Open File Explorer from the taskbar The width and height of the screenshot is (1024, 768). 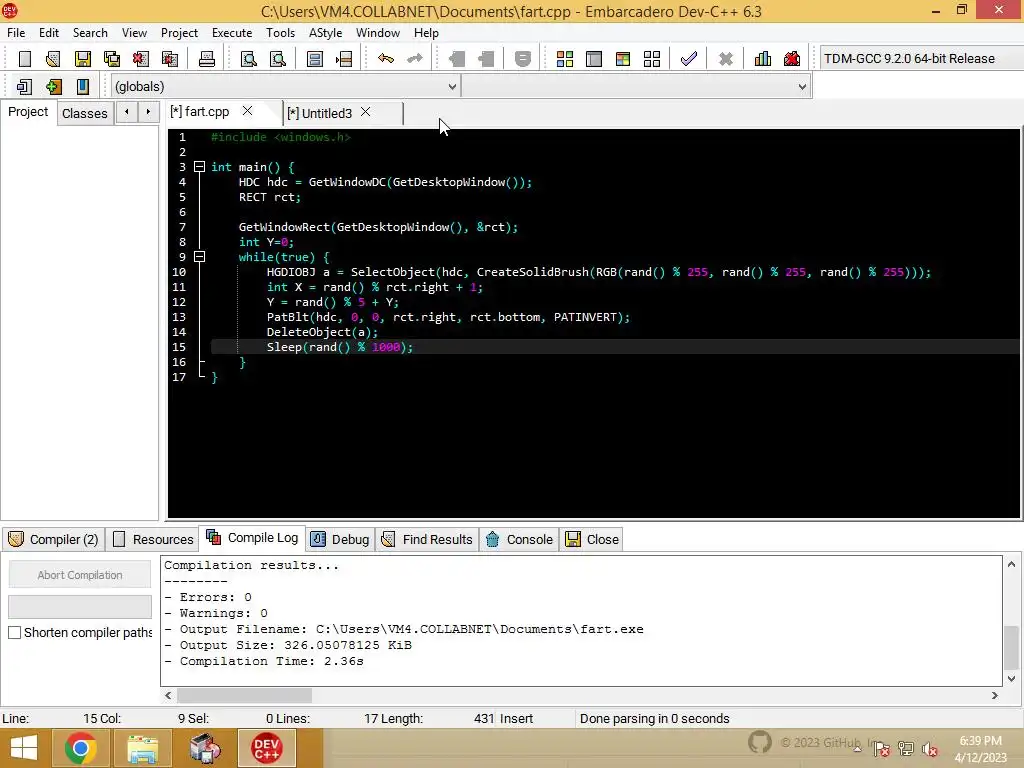[x=142, y=748]
